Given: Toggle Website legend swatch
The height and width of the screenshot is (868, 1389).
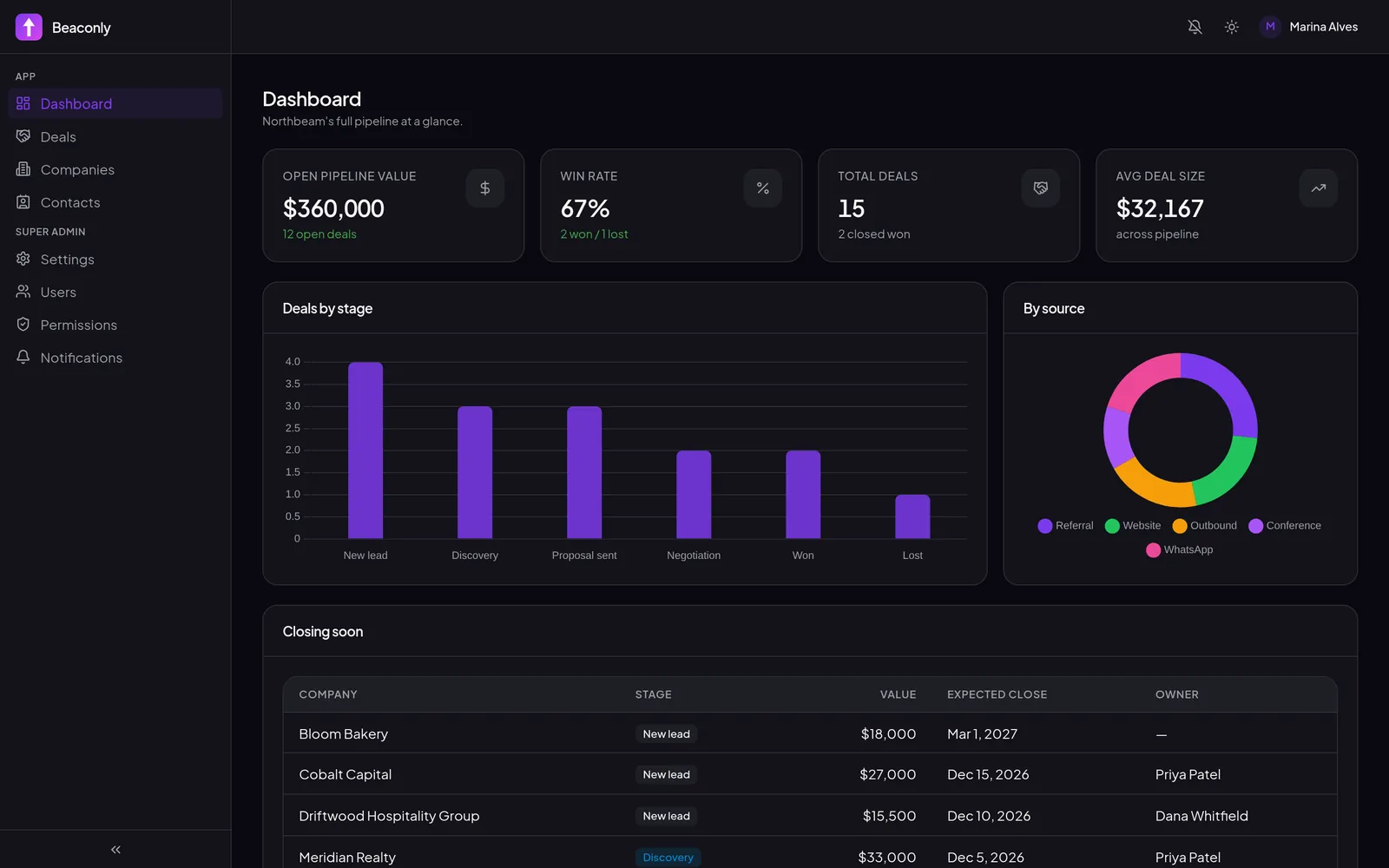Looking at the screenshot, I should pyautogui.click(x=1112, y=526).
